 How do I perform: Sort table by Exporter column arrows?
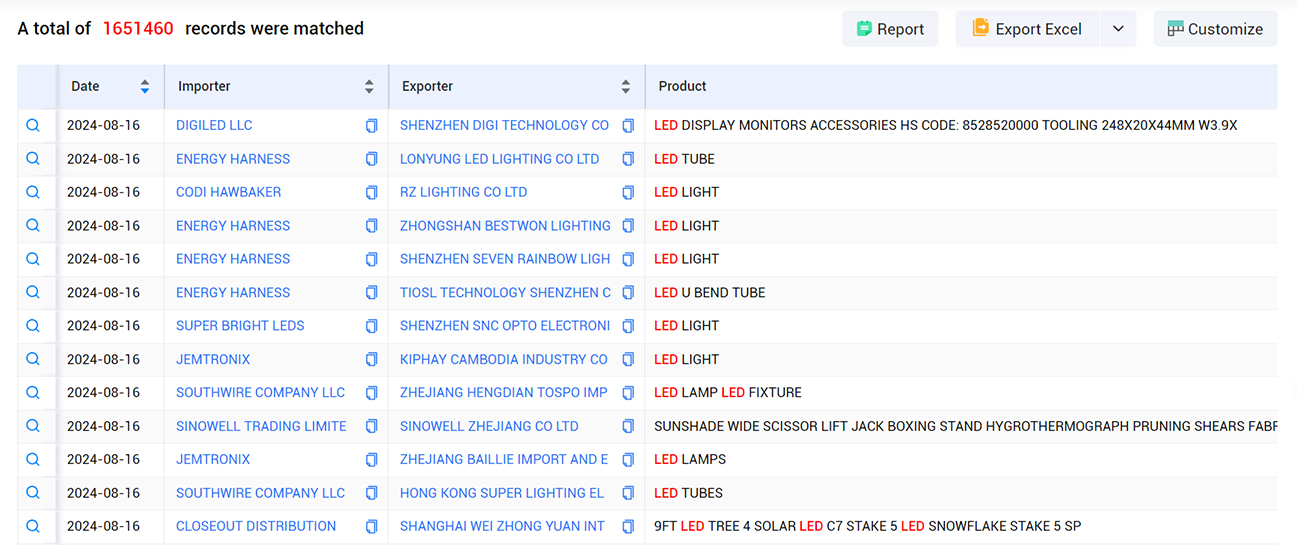pyautogui.click(x=626, y=87)
